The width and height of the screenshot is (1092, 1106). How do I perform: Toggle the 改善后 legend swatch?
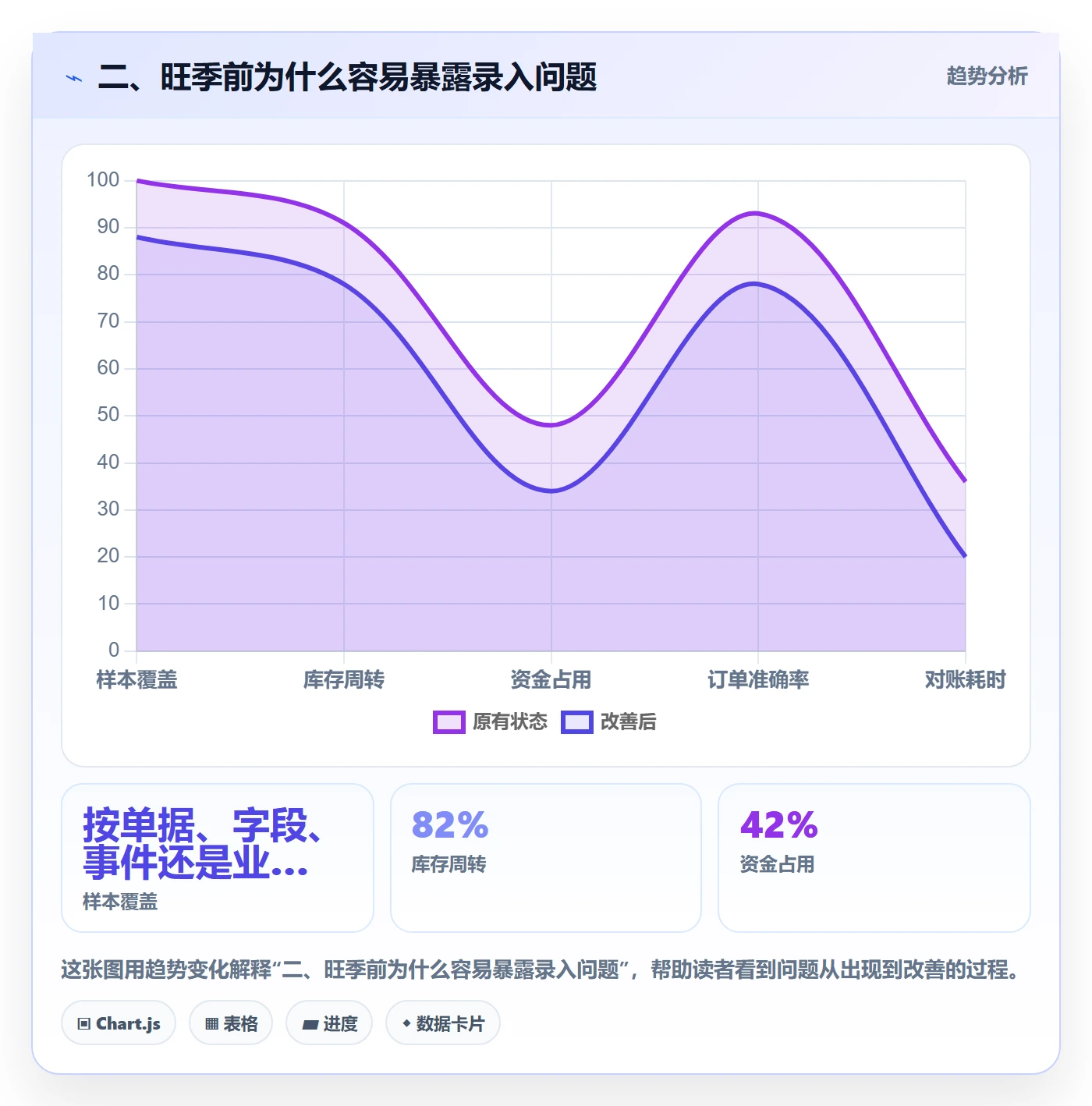576,722
